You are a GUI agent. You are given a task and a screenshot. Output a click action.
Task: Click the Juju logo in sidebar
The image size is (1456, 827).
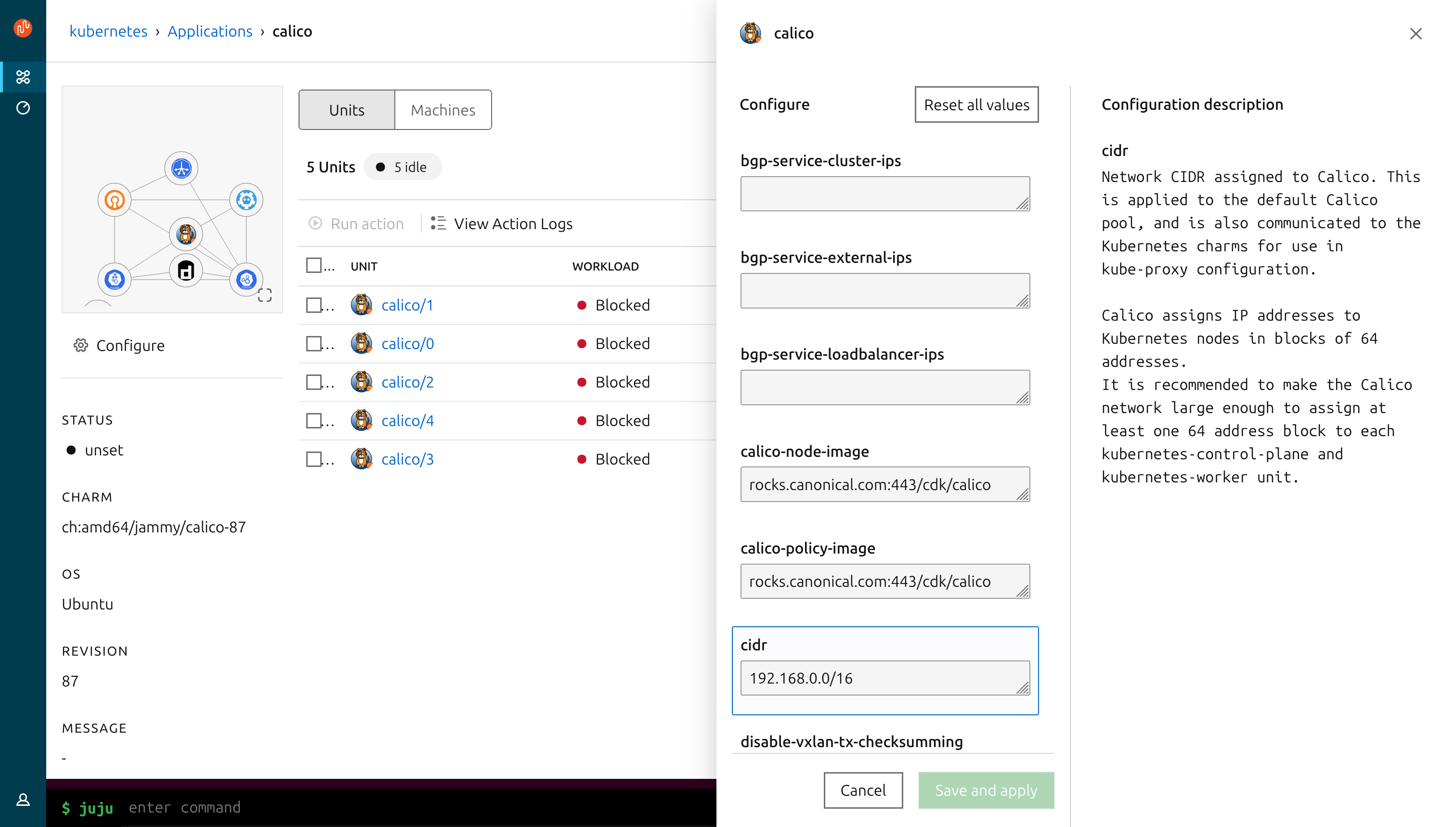23,27
